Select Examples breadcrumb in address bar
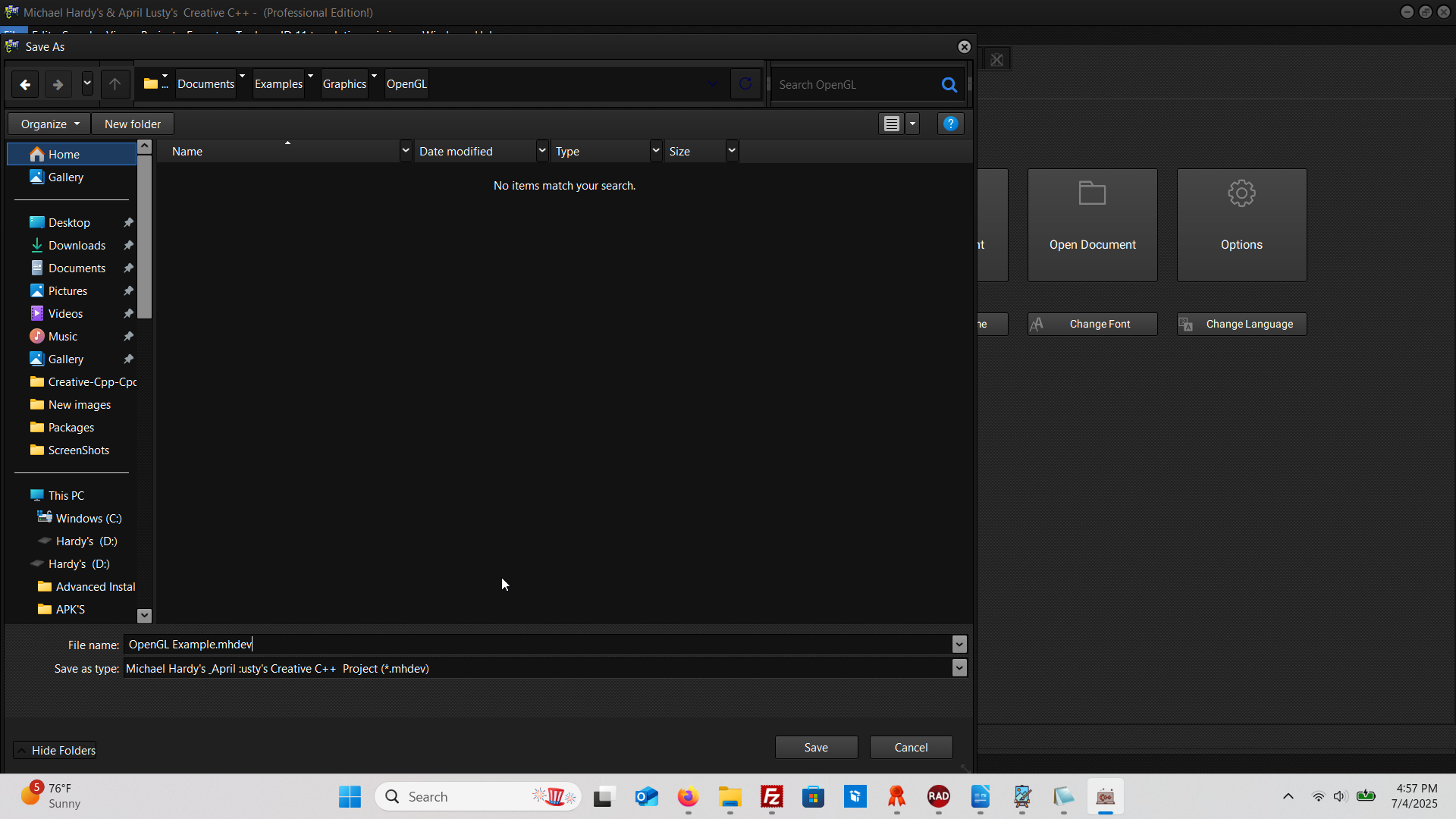1456x819 pixels. pos(278,84)
